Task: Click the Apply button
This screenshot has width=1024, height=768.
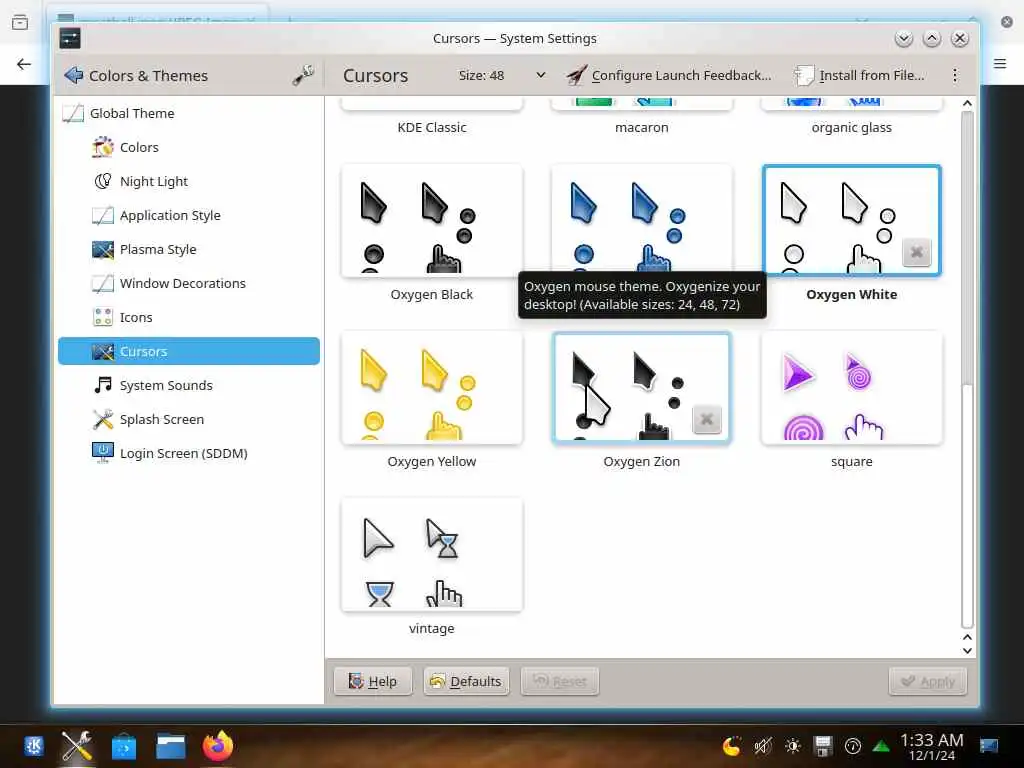Action: point(927,681)
